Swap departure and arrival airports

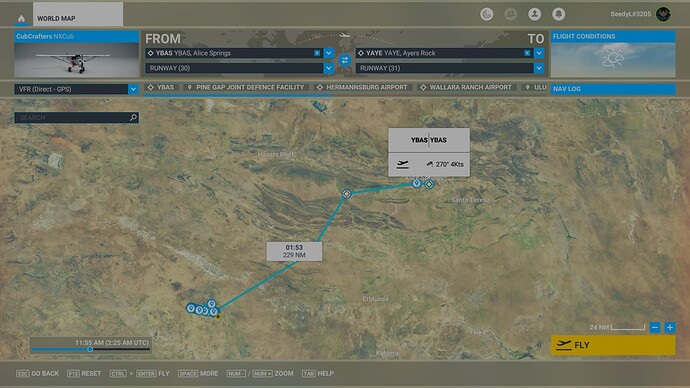coord(345,60)
